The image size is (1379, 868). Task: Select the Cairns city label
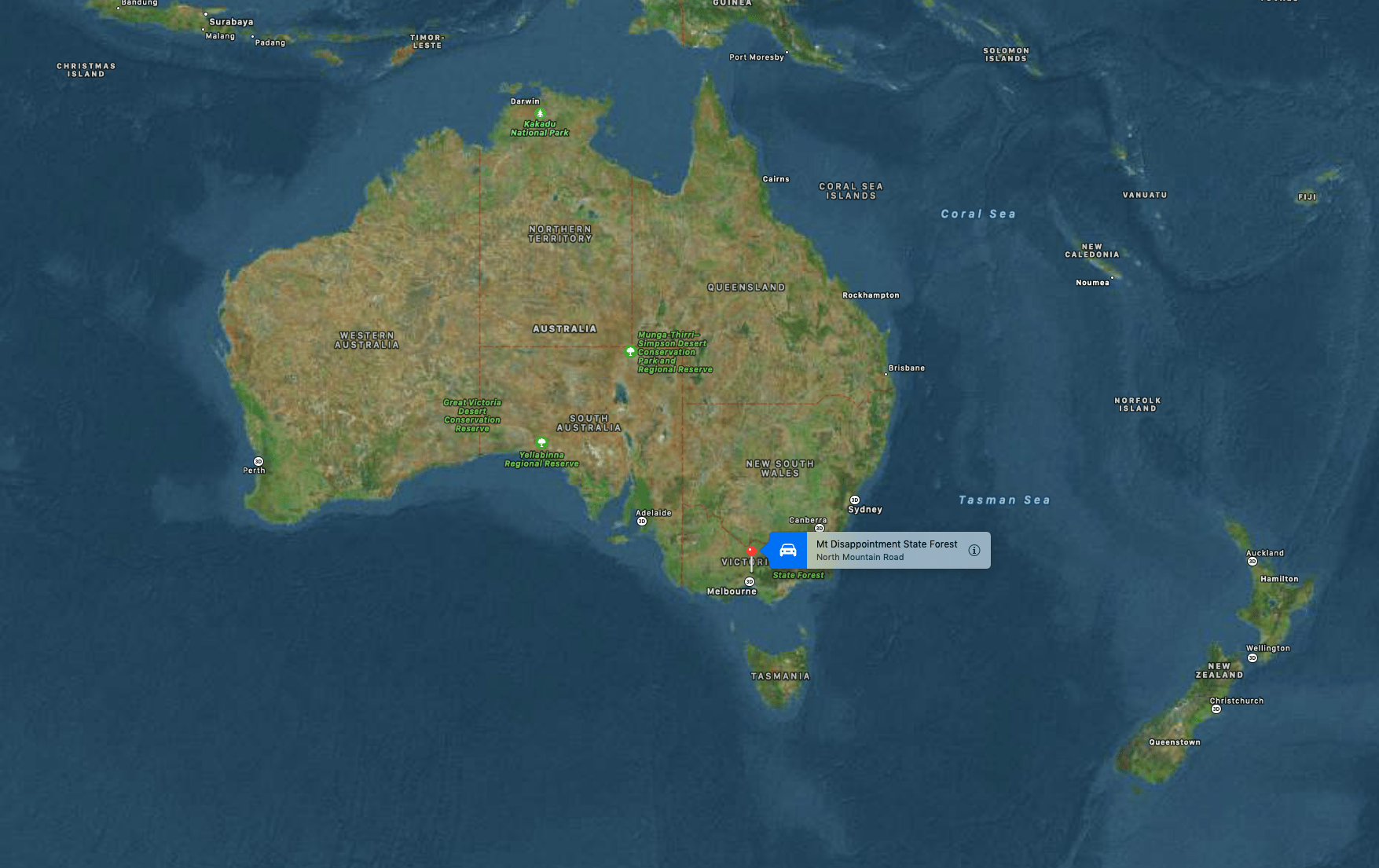tap(776, 179)
